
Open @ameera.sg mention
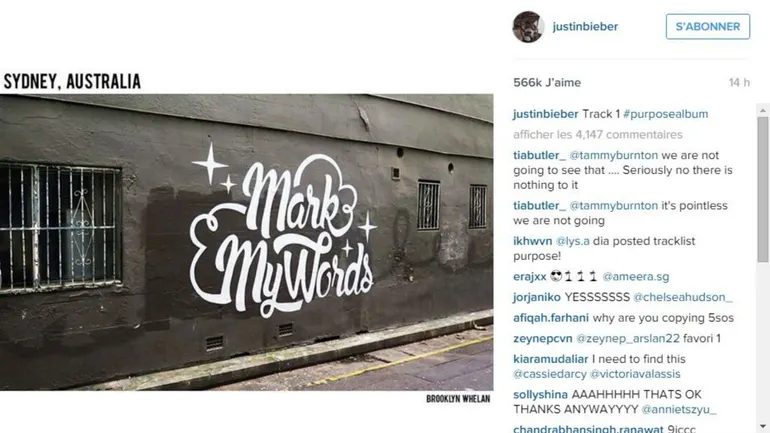[635, 276]
